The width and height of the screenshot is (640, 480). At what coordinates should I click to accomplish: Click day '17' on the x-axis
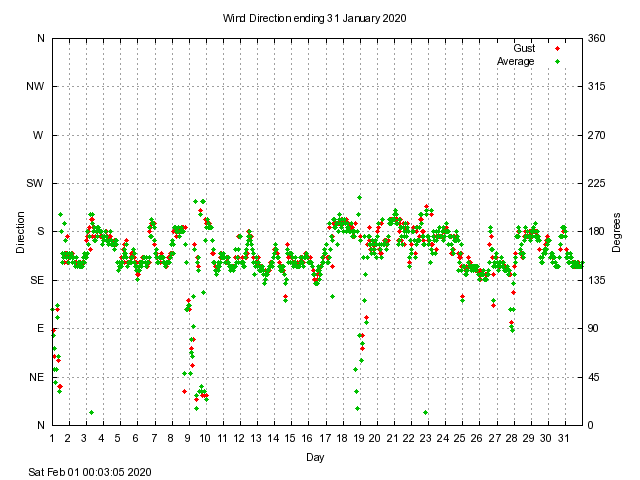point(325,438)
